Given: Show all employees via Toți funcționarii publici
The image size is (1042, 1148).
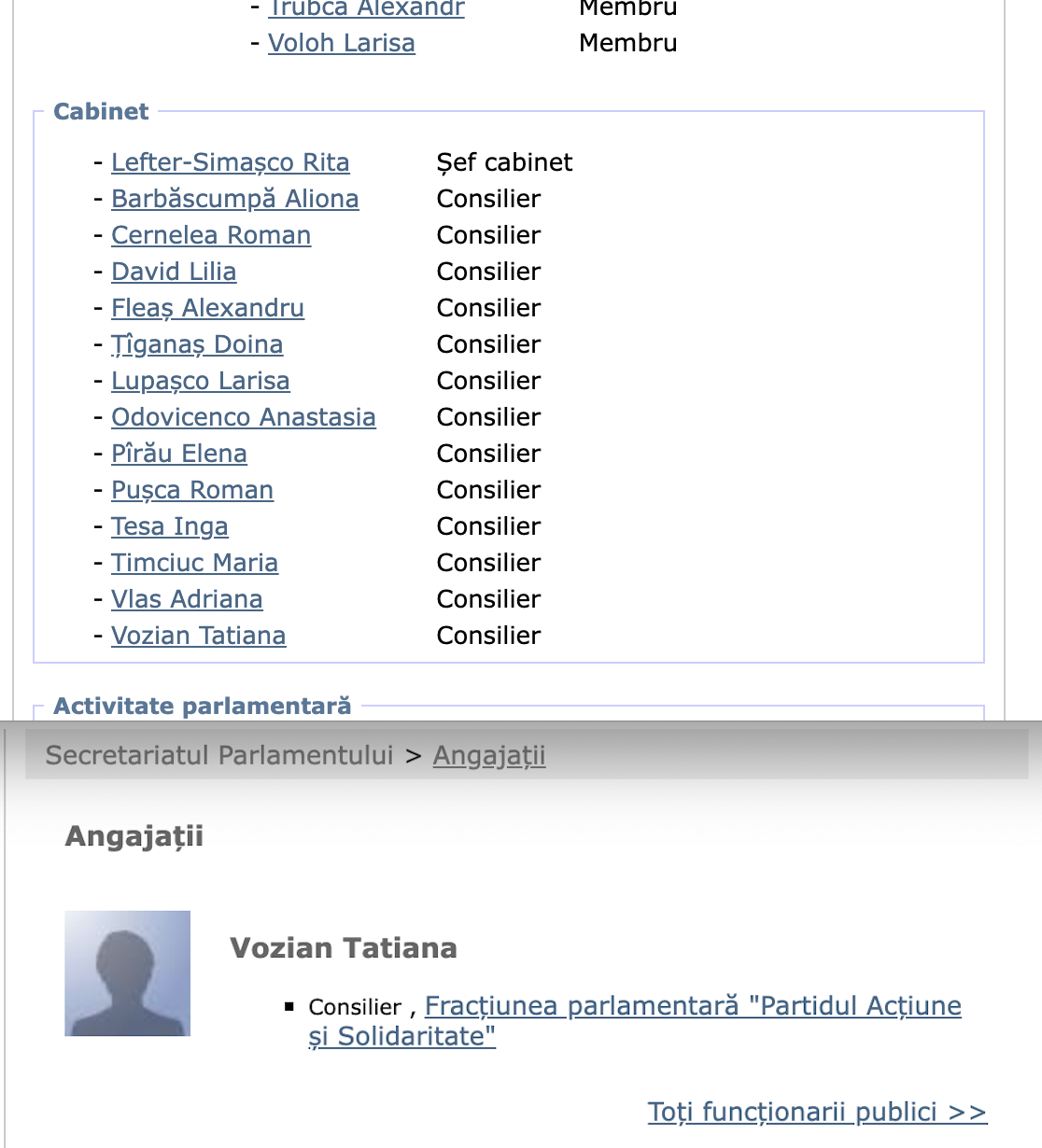Looking at the screenshot, I should tap(817, 1112).
